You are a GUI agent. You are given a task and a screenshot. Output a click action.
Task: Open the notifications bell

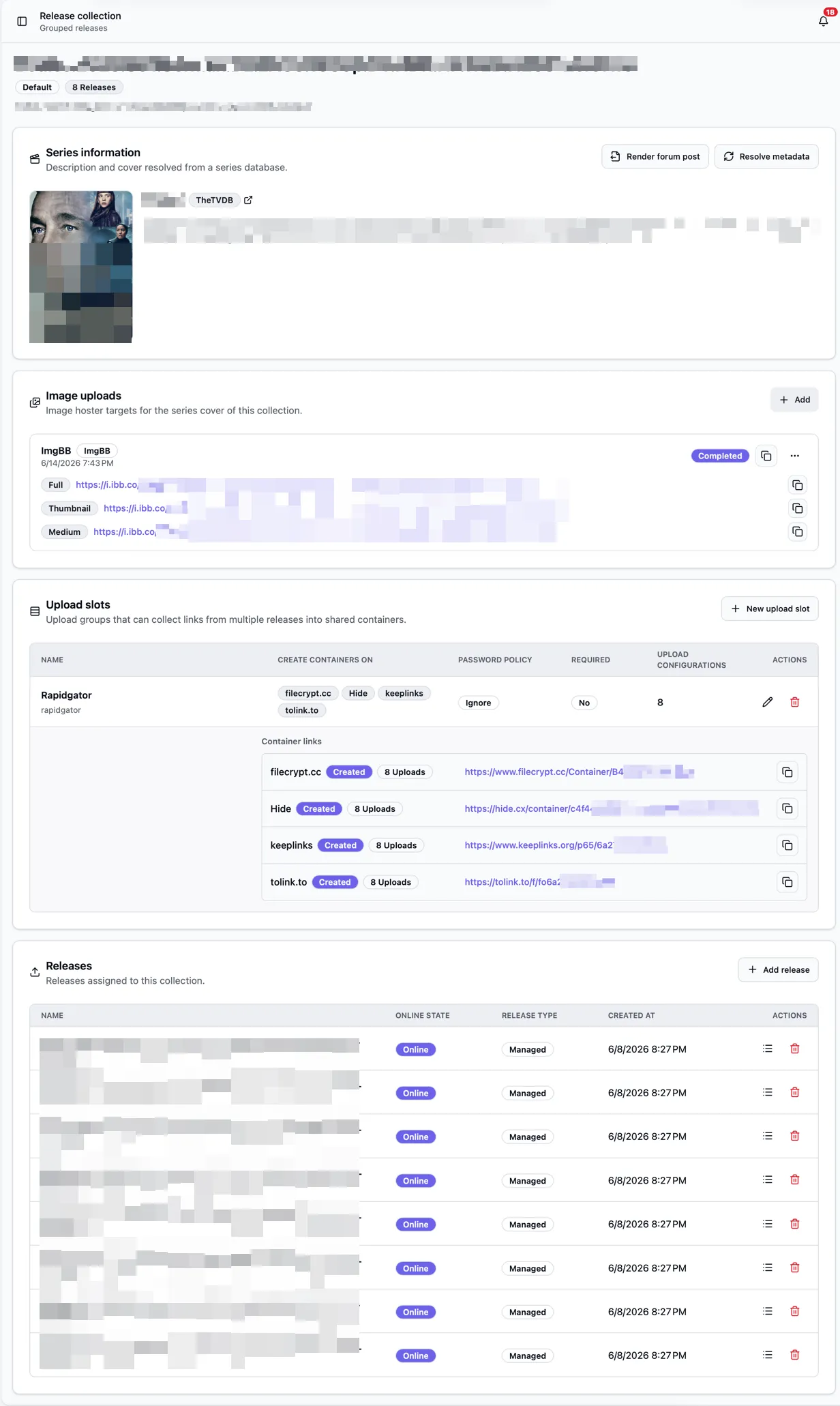click(824, 21)
